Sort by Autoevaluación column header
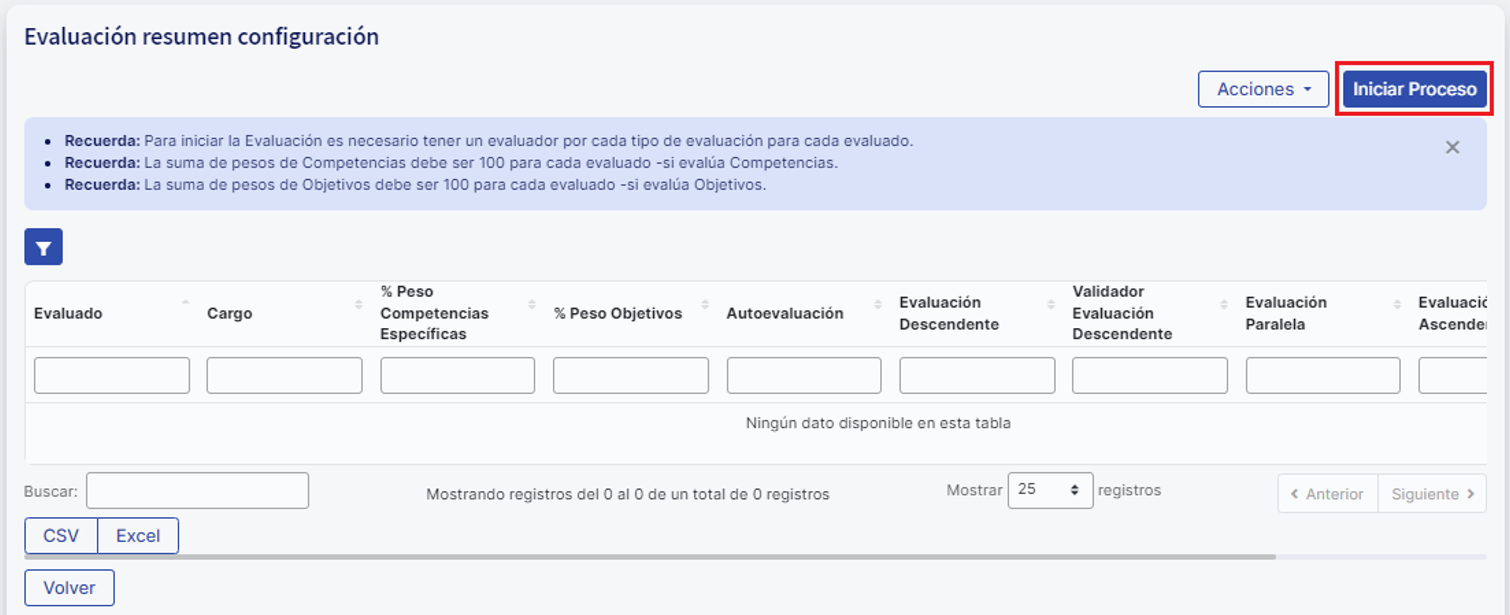1510x615 pixels. tap(784, 313)
